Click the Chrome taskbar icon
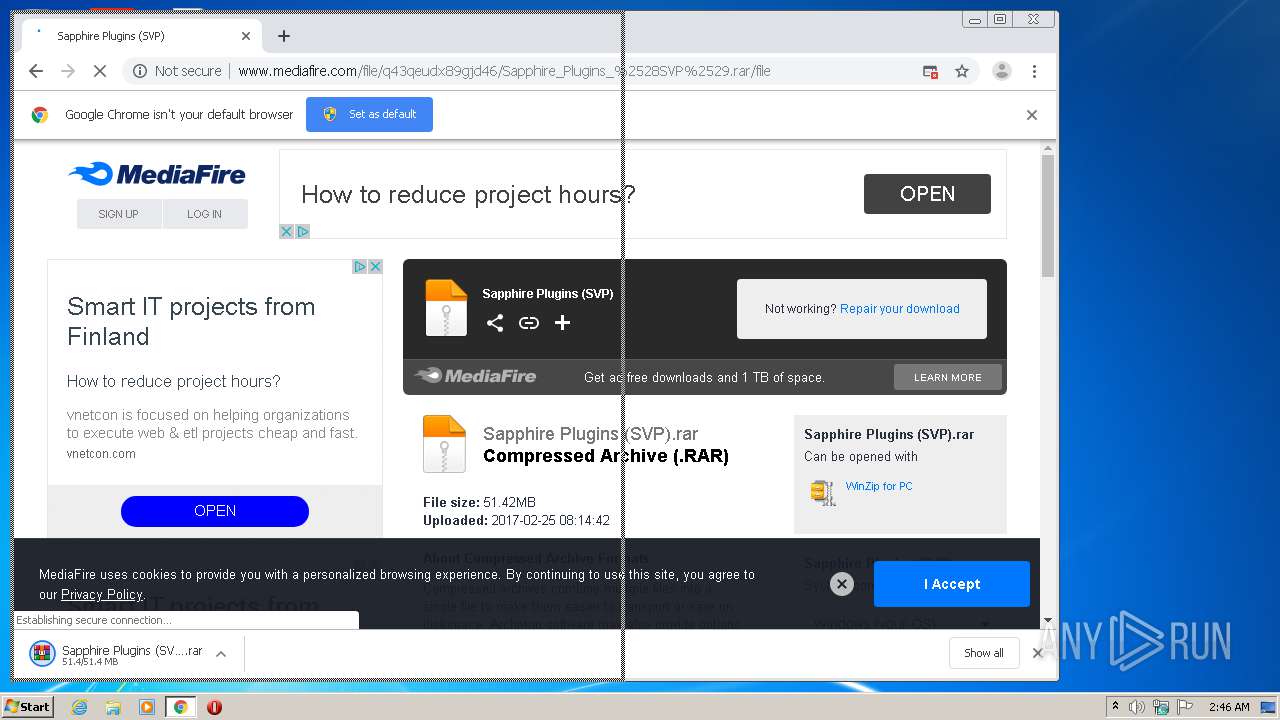The width and height of the screenshot is (1280, 720). [180, 707]
